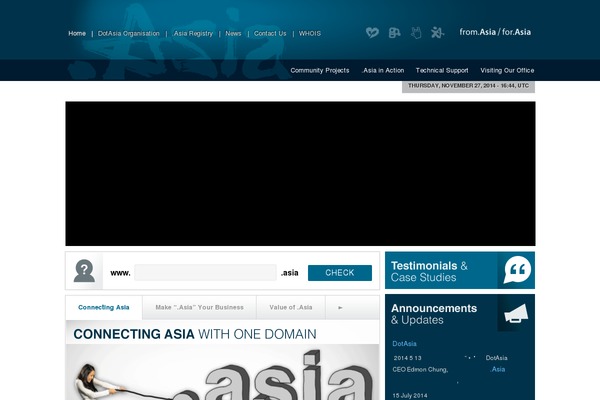Click the DotAsia announcement link
The width and height of the screenshot is (600, 400).
tap(404, 344)
